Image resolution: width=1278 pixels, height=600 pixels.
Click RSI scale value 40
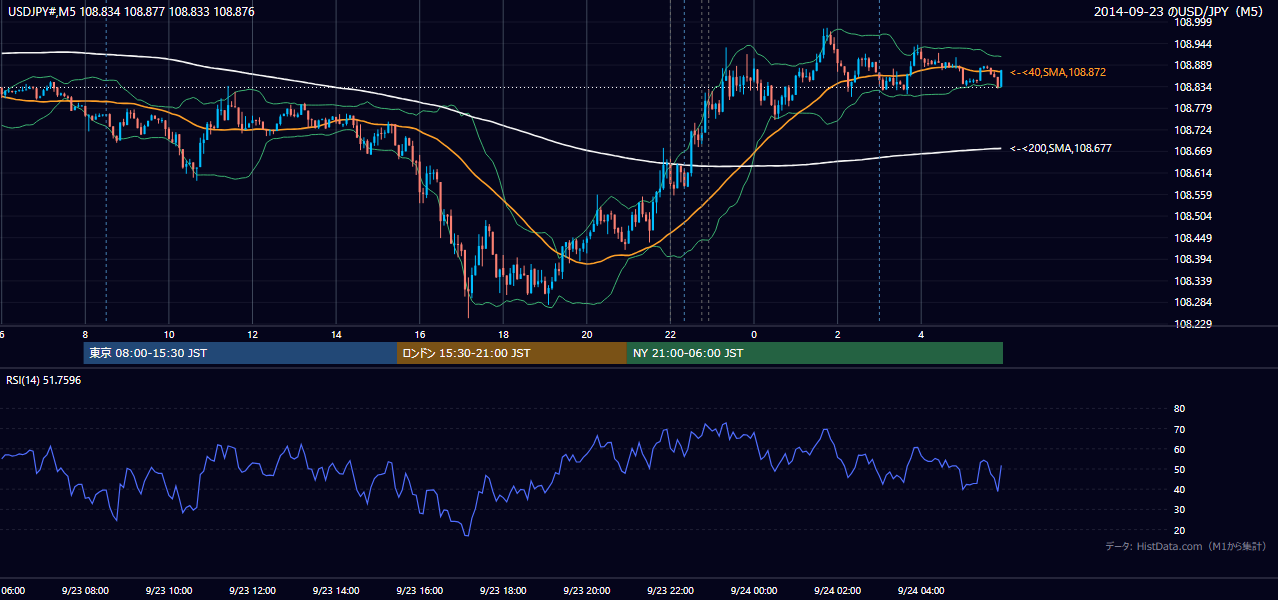tap(1179, 489)
